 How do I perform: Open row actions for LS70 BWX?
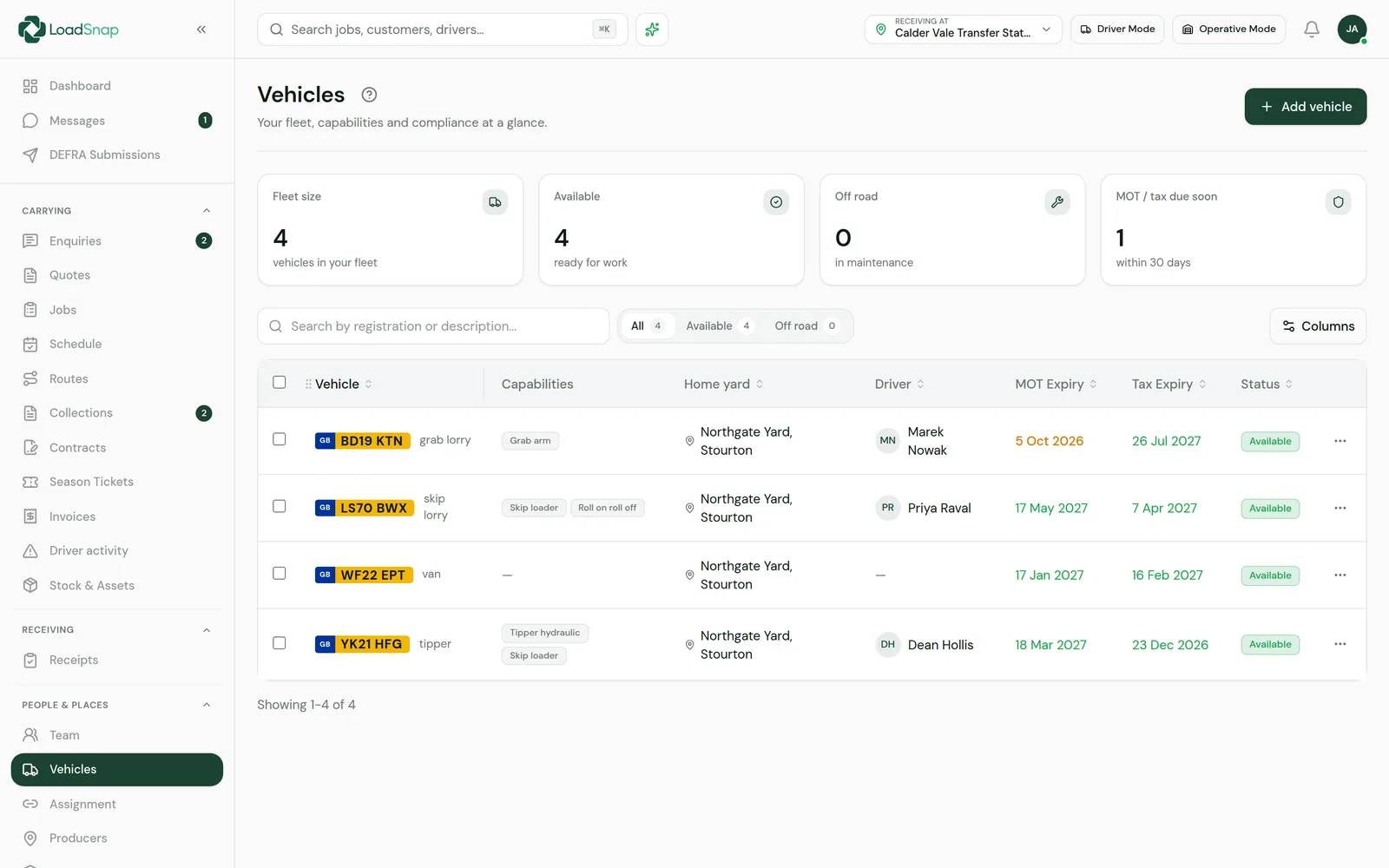point(1340,508)
